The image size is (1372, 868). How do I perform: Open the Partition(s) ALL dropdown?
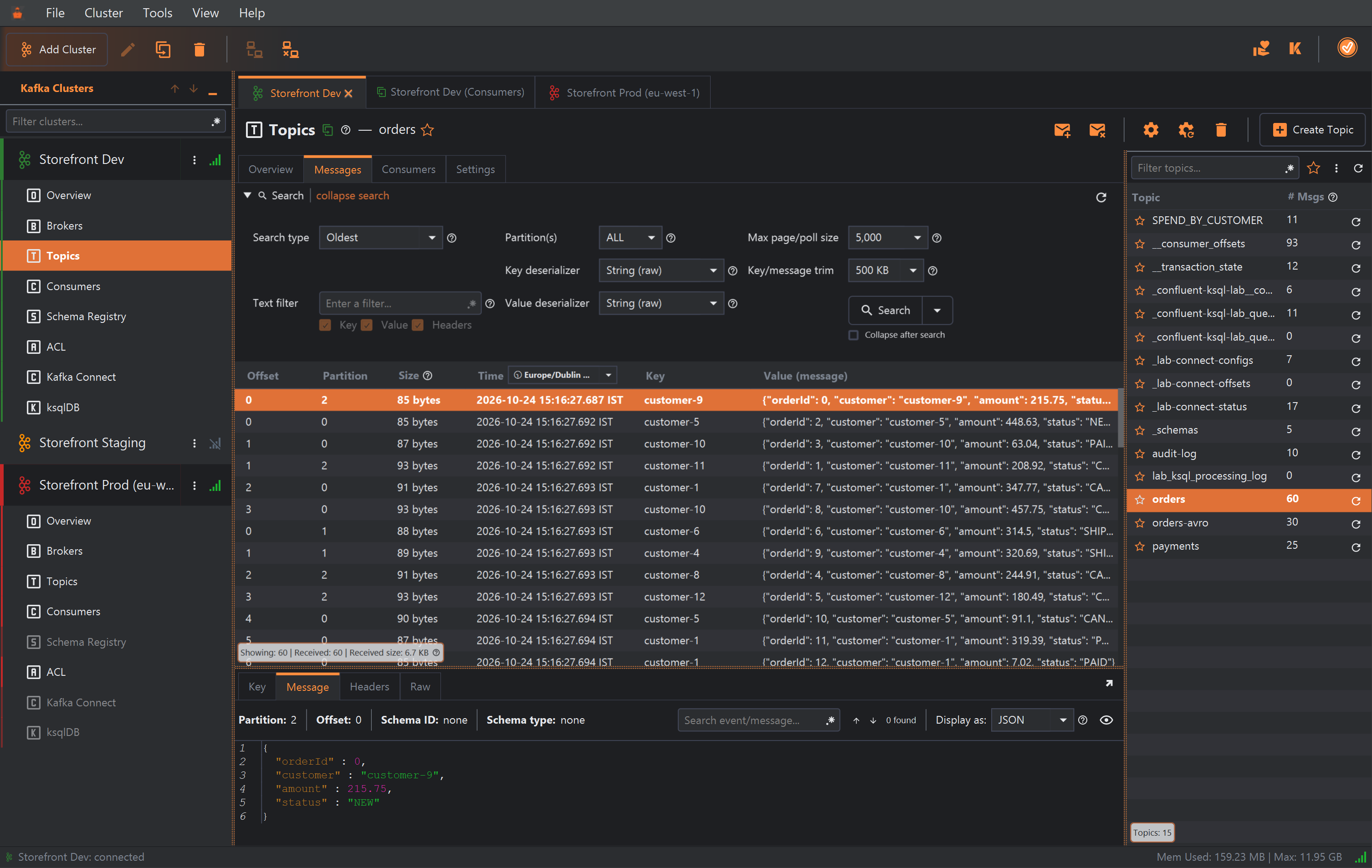click(x=630, y=238)
